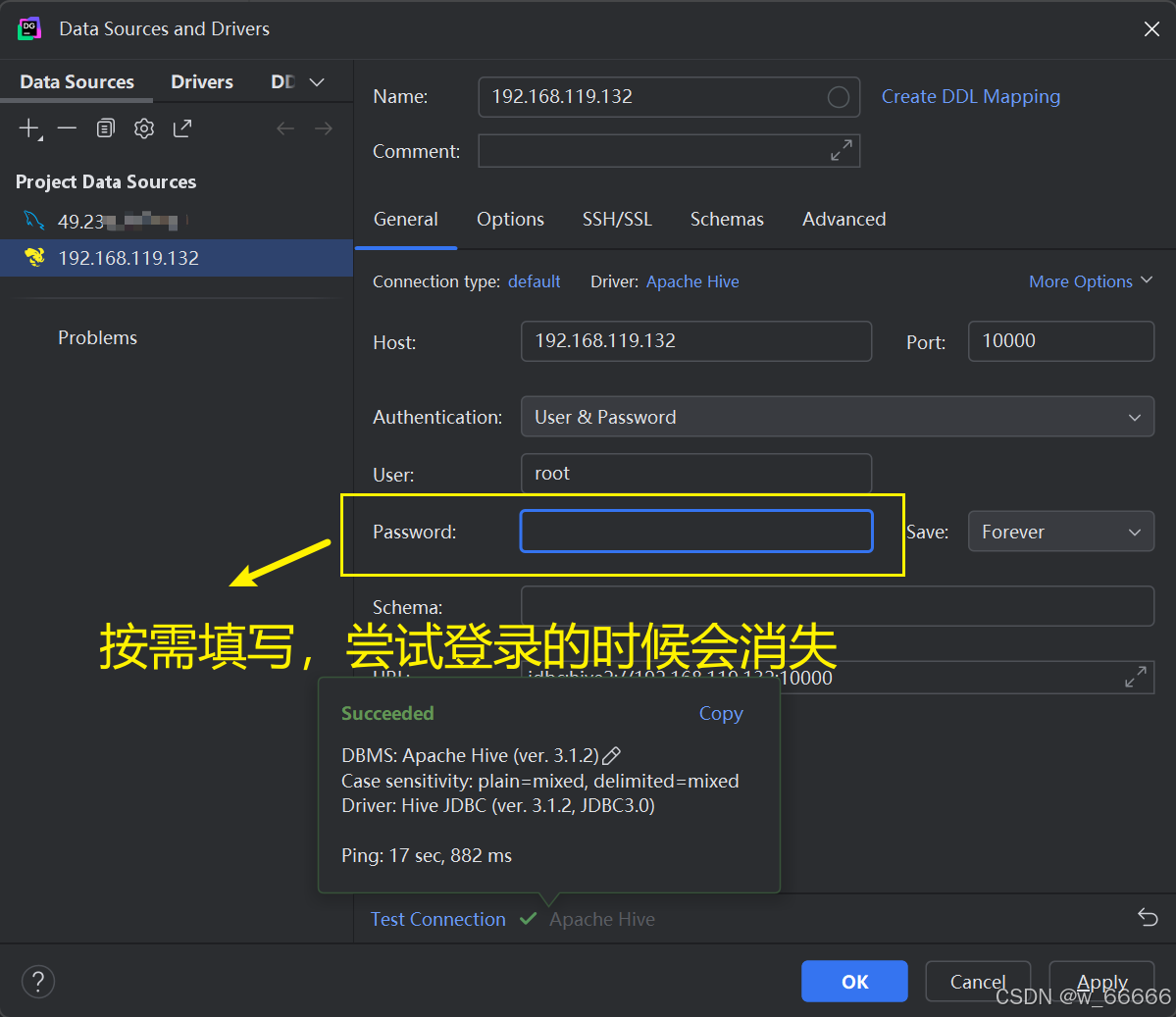Add a new data source with plus icon

[x=29, y=129]
